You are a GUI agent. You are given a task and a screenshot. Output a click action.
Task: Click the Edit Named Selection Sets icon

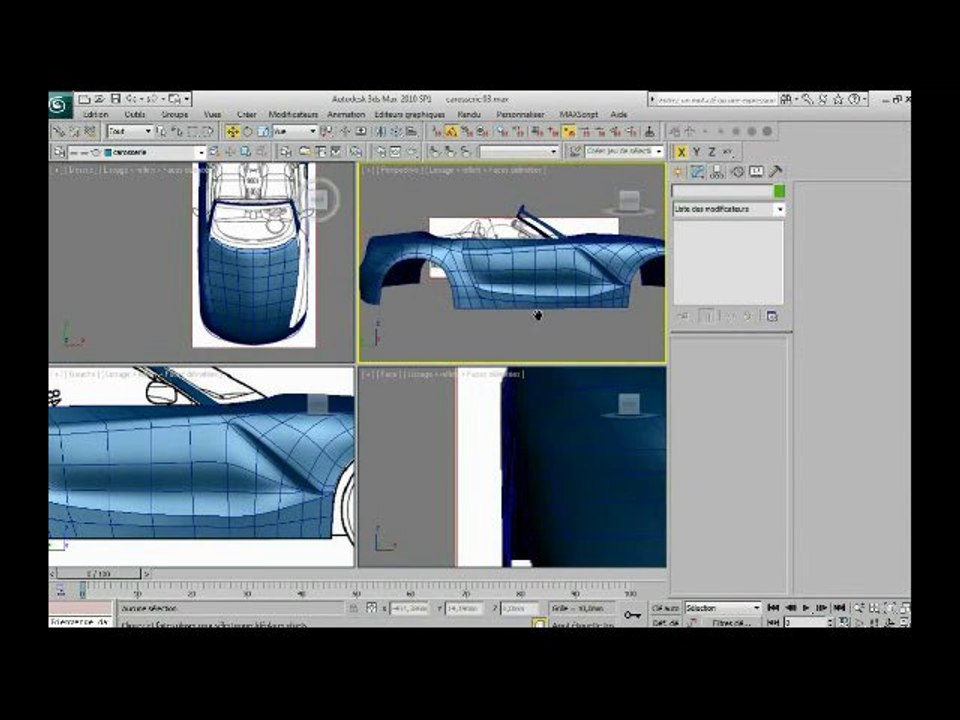[575, 151]
